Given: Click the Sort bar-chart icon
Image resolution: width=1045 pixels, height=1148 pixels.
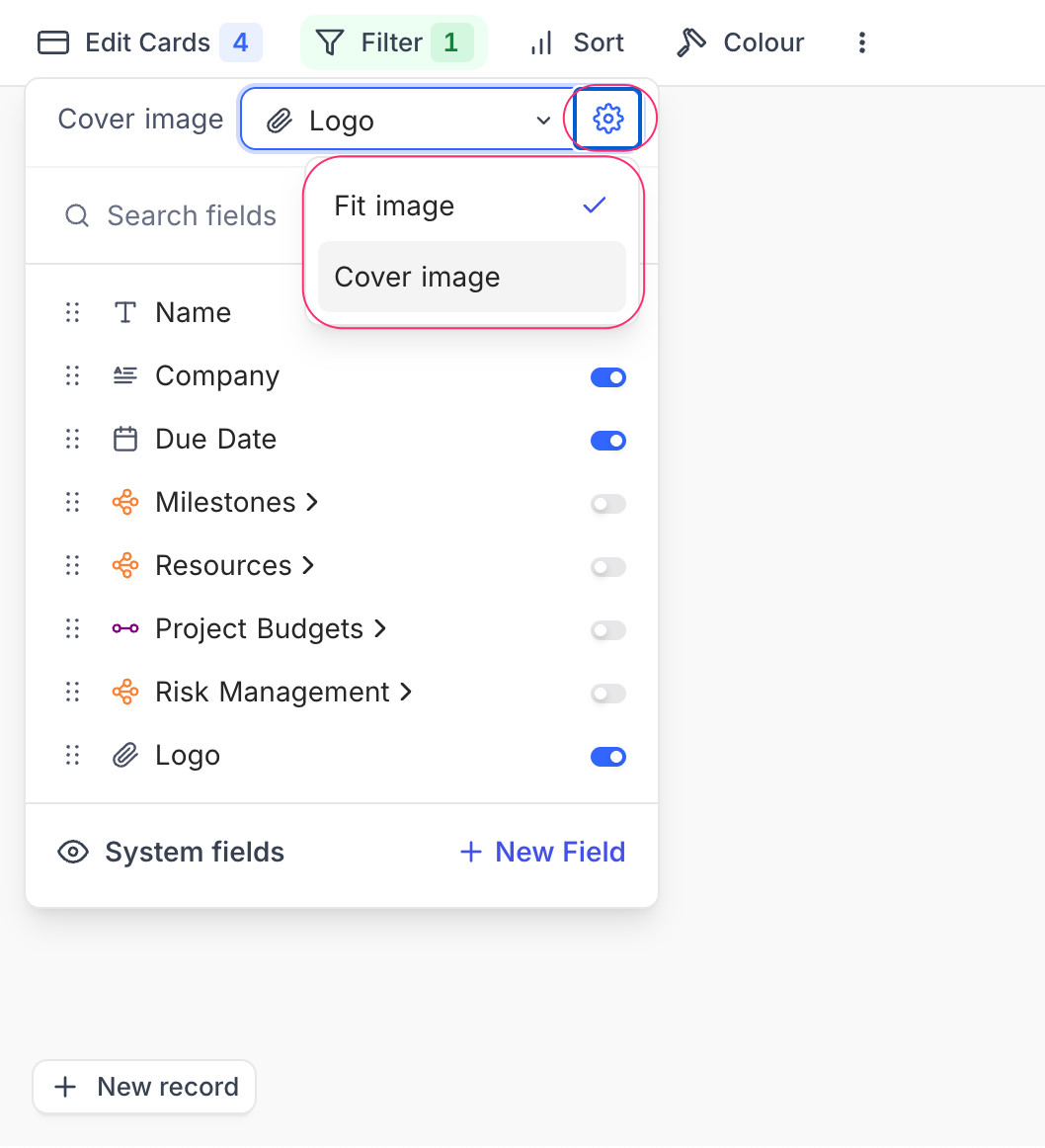Looking at the screenshot, I should (x=540, y=42).
